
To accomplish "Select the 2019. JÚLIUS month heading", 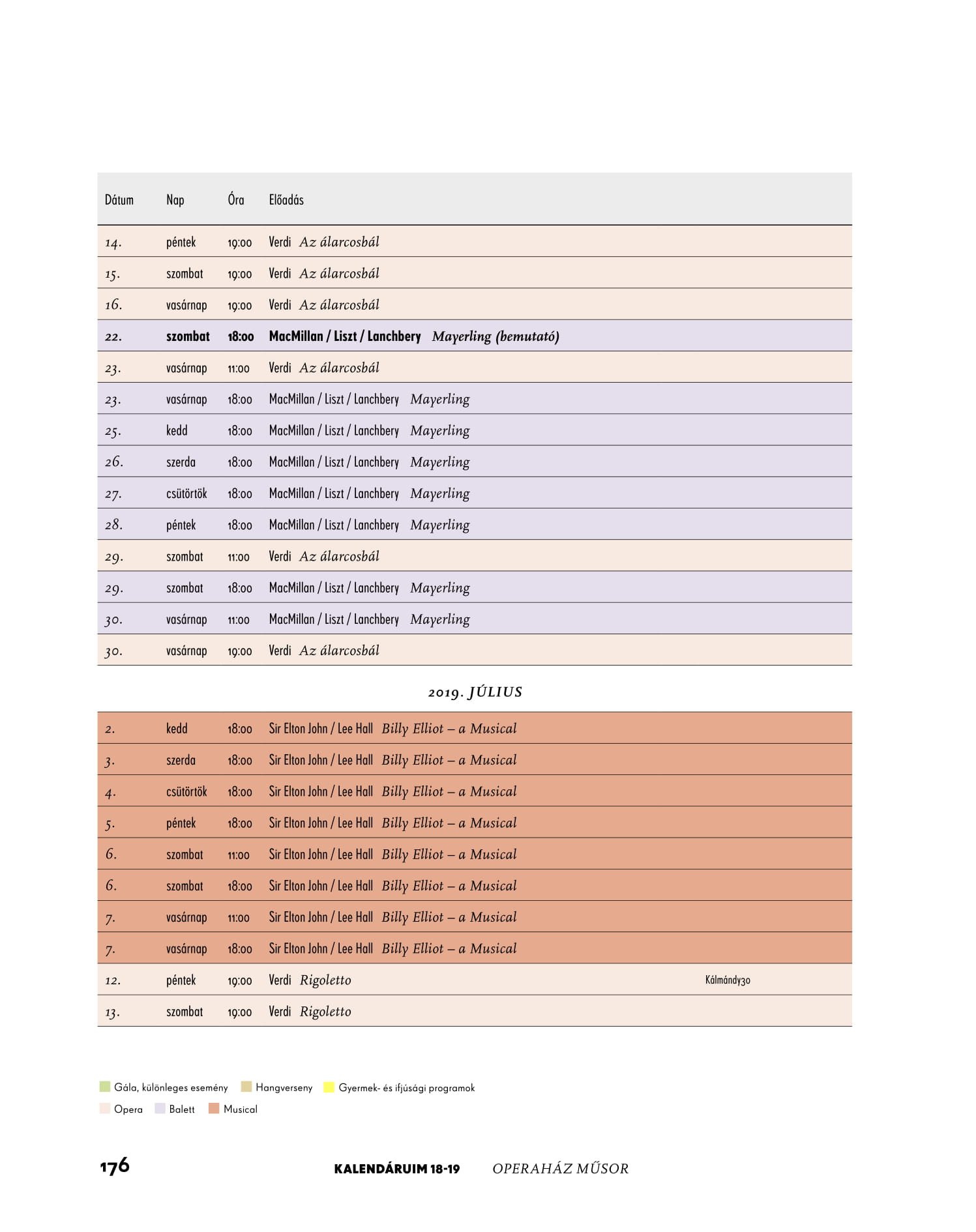I will coord(475,692).
